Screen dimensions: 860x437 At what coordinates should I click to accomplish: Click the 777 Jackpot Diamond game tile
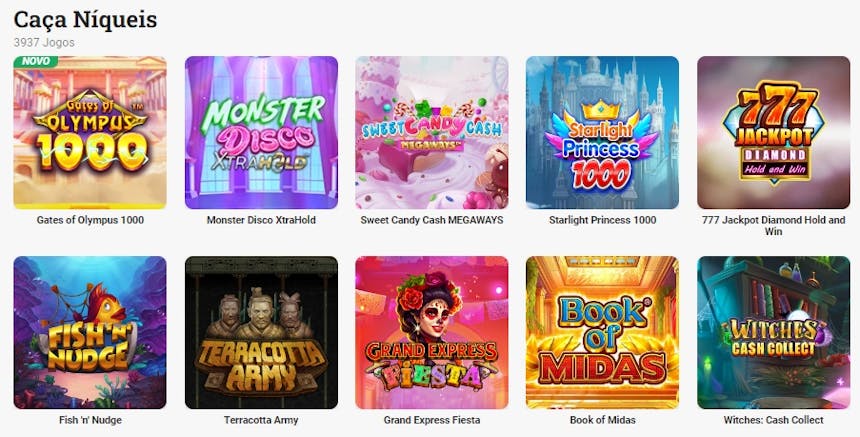pos(773,132)
